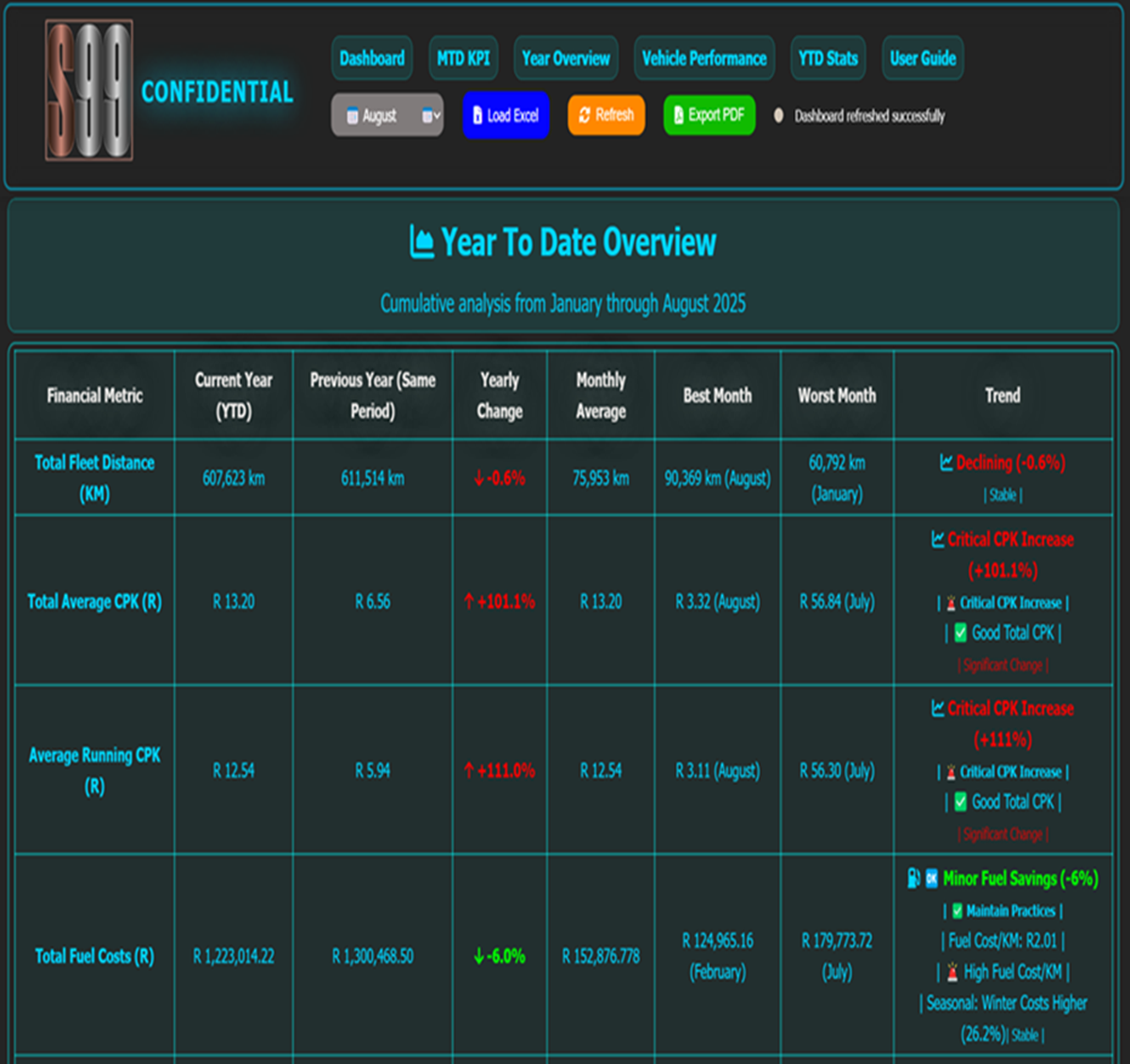Switch to the Vehicle Performance tab

click(x=704, y=57)
